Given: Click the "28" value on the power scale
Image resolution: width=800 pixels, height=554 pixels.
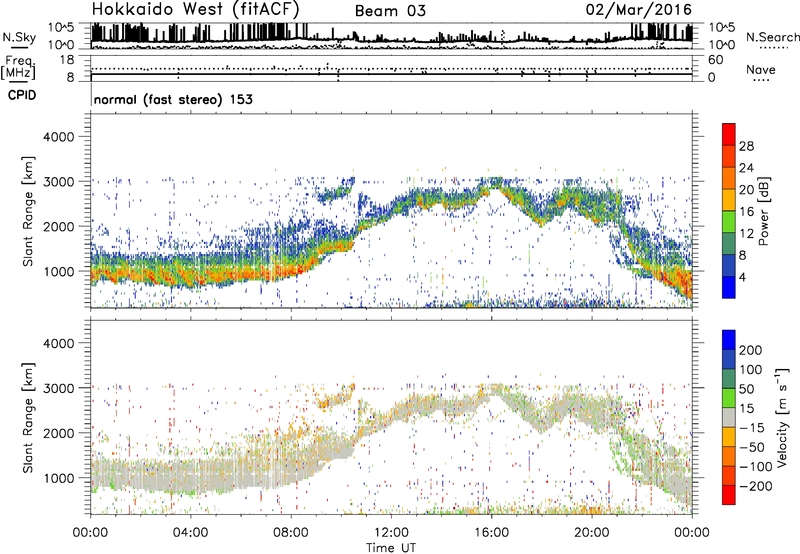Looking at the screenshot, I should [x=746, y=146].
